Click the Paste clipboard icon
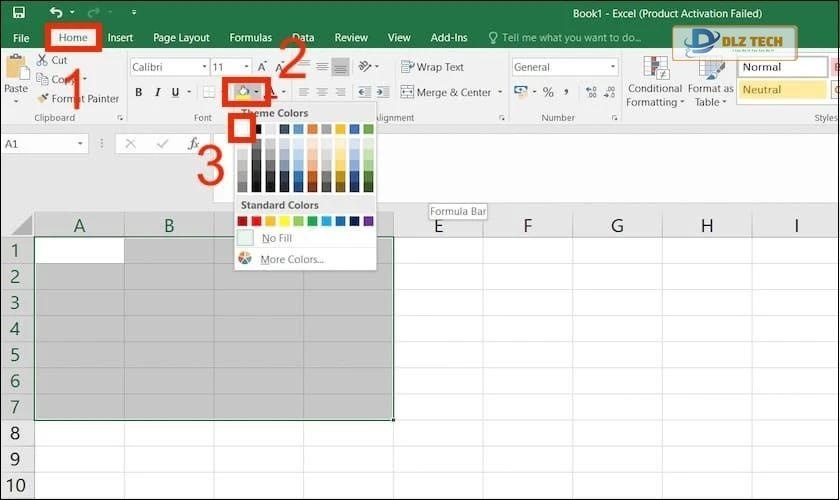The image size is (840, 500). click(x=16, y=70)
